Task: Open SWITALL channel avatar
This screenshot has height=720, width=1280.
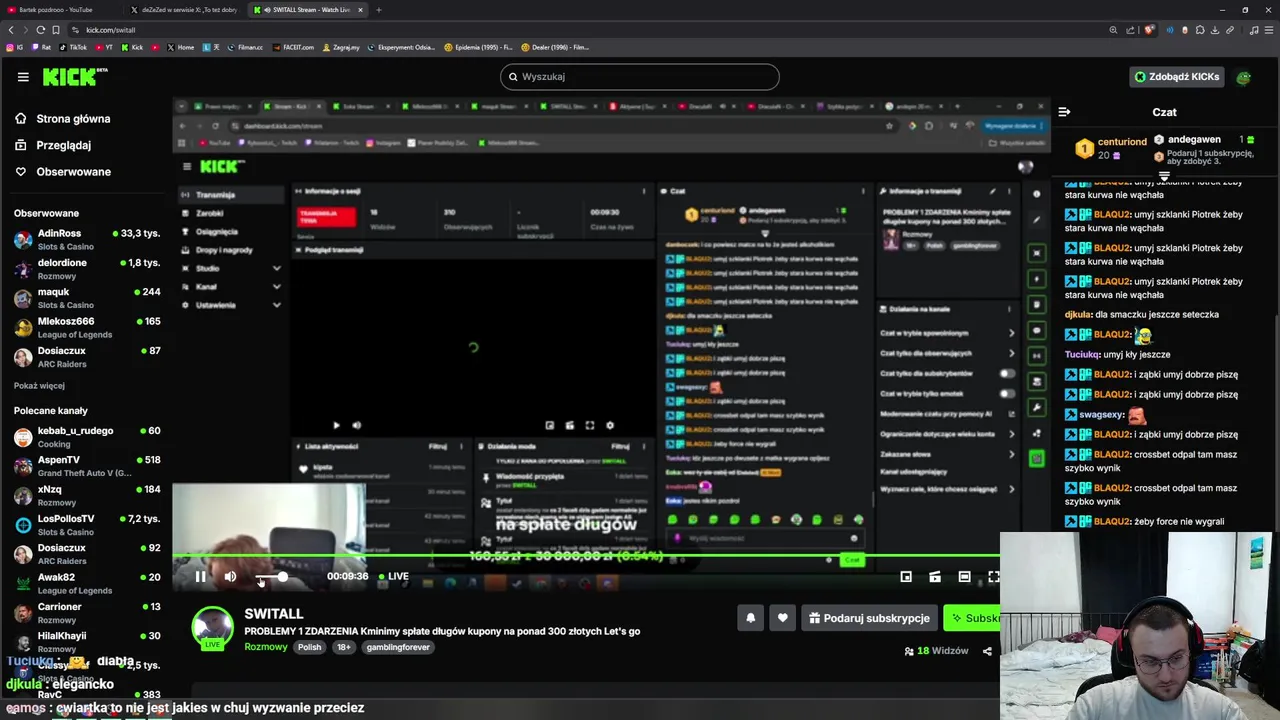Action: 212,627
